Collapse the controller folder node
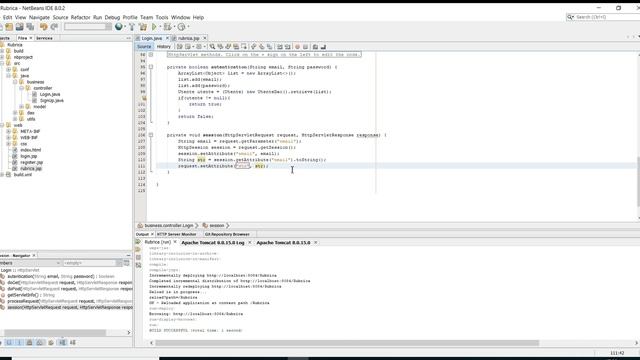 [x=22, y=88]
